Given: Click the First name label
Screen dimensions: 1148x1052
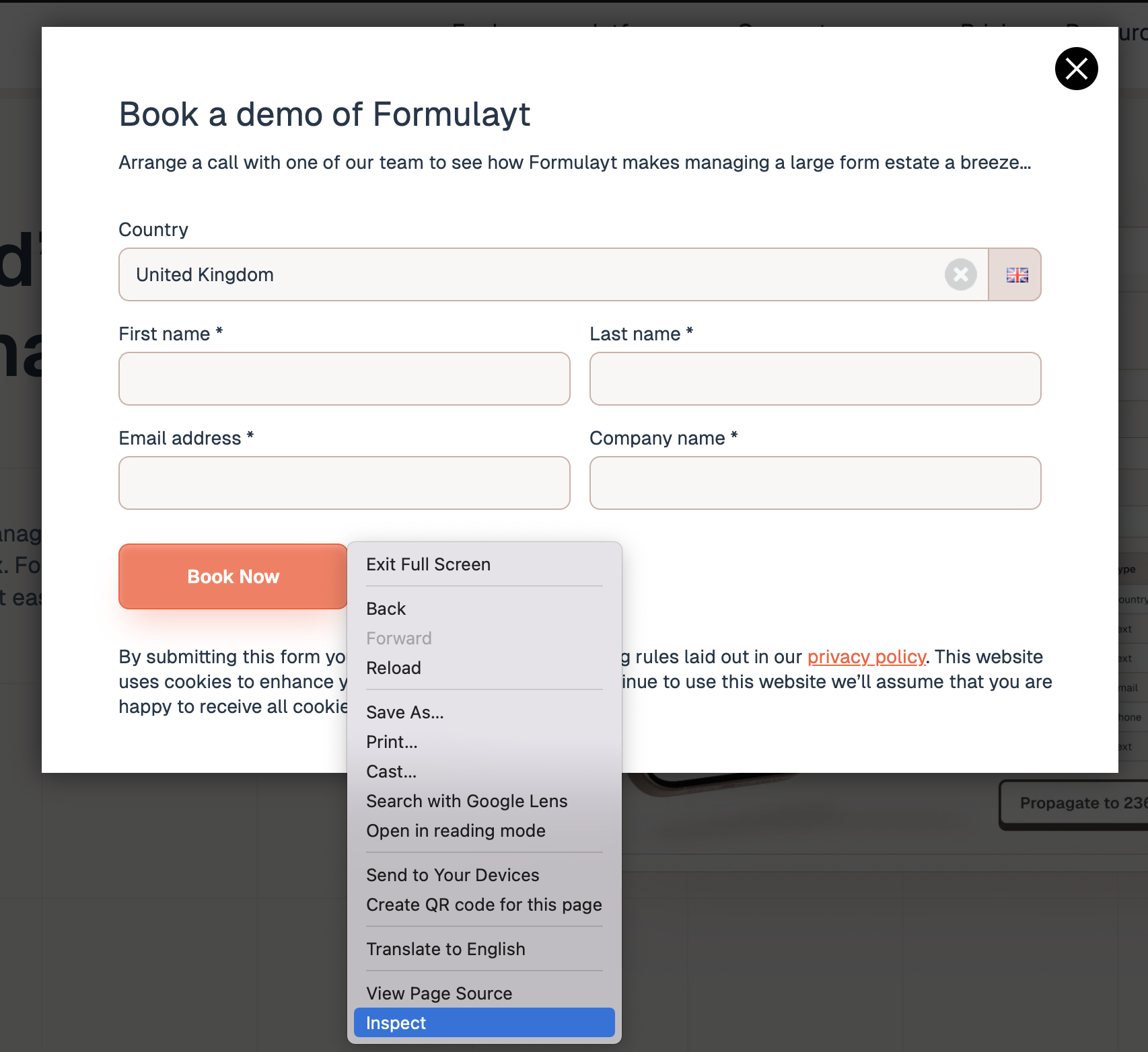Looking at the screenshot, I should (x=170, y=334).
